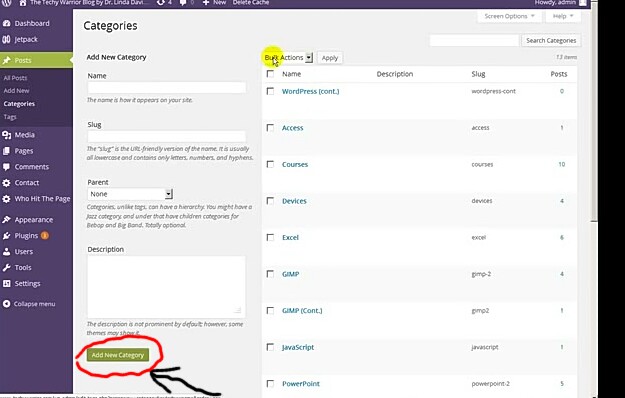This screenshot has width=625, height=398.
Task: Click the search categories text box
Action: pyautogui.click(x=474, y=40)
